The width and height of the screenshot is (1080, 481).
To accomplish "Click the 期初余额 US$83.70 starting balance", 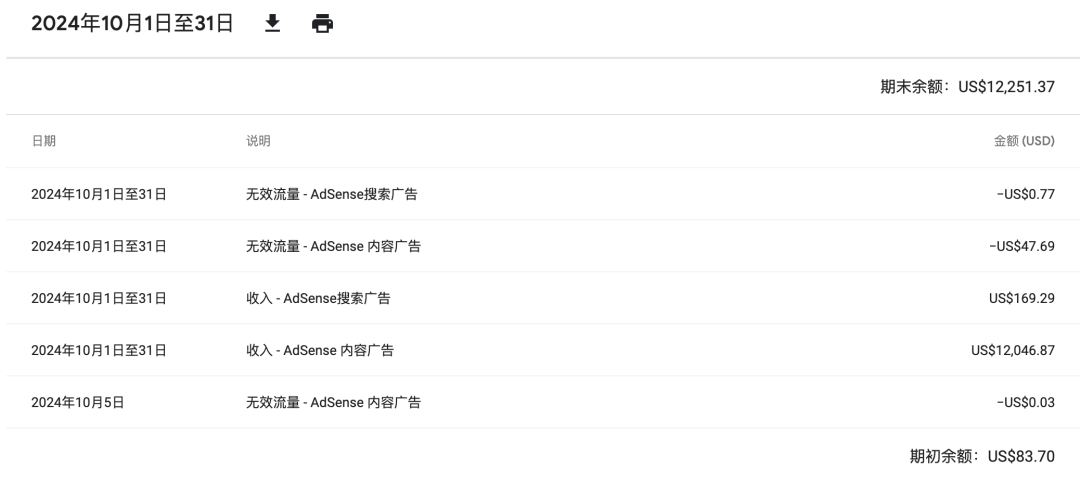I will click(x=982, y=456).
